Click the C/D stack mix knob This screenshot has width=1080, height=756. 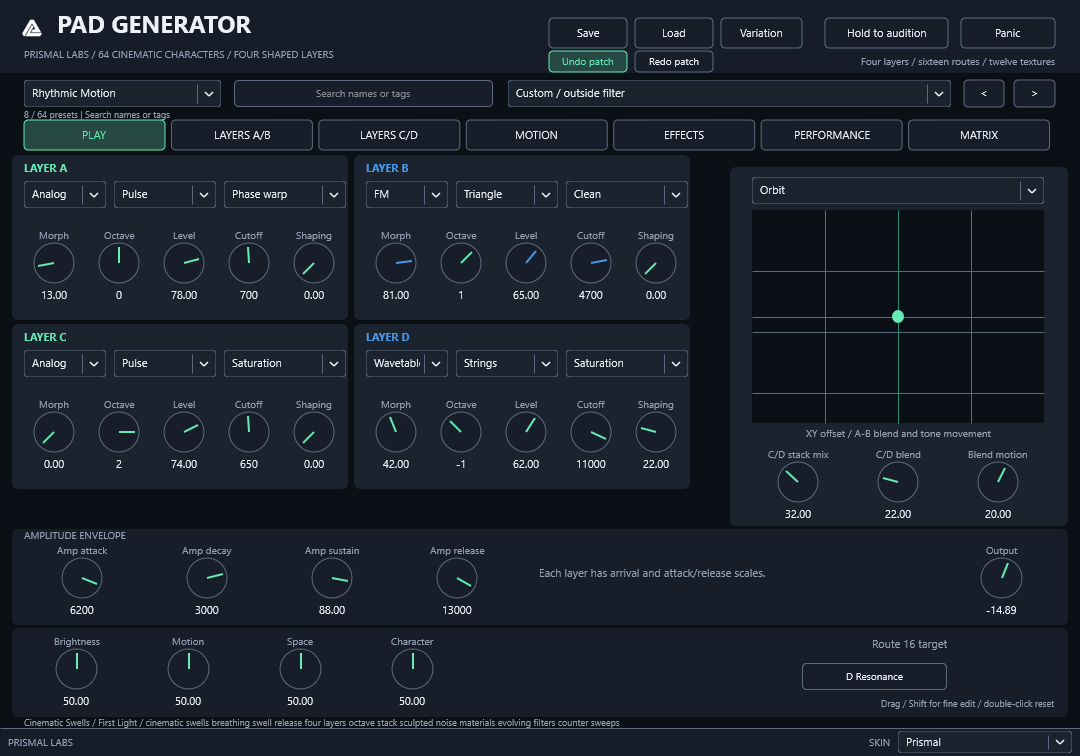(x=798, y=482)
